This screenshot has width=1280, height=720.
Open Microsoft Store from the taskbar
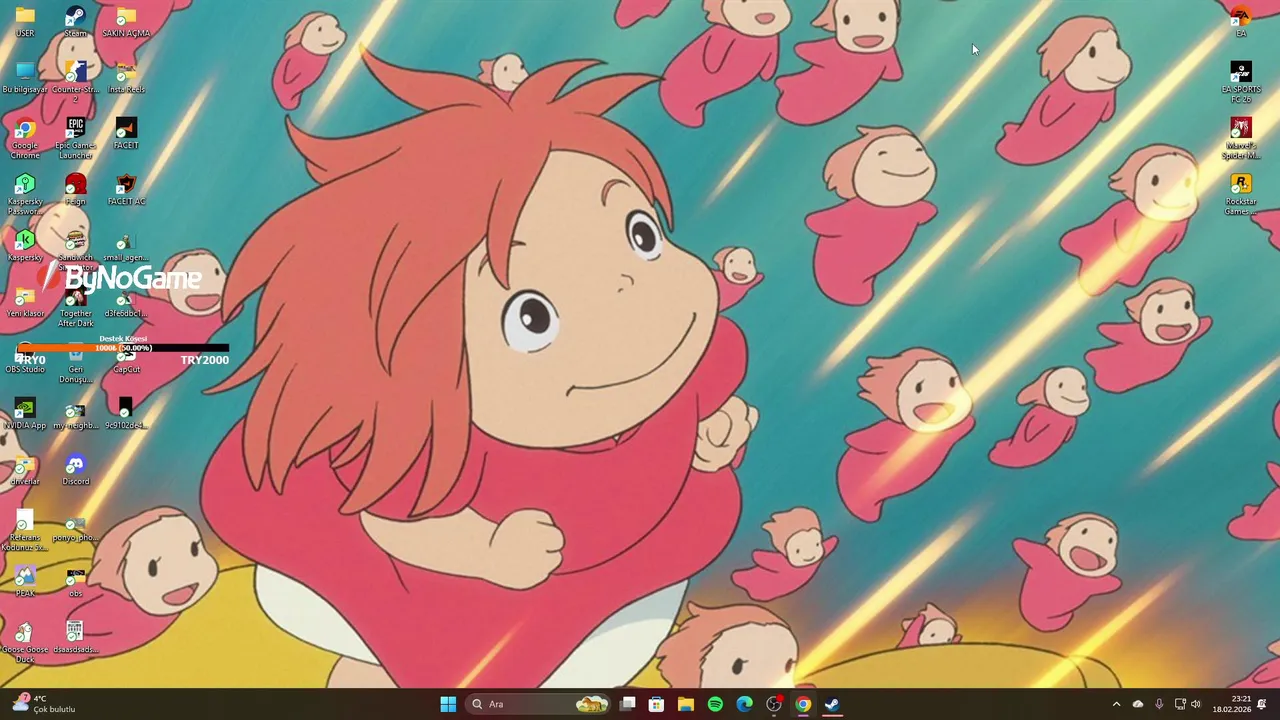[x=656, y=704]
